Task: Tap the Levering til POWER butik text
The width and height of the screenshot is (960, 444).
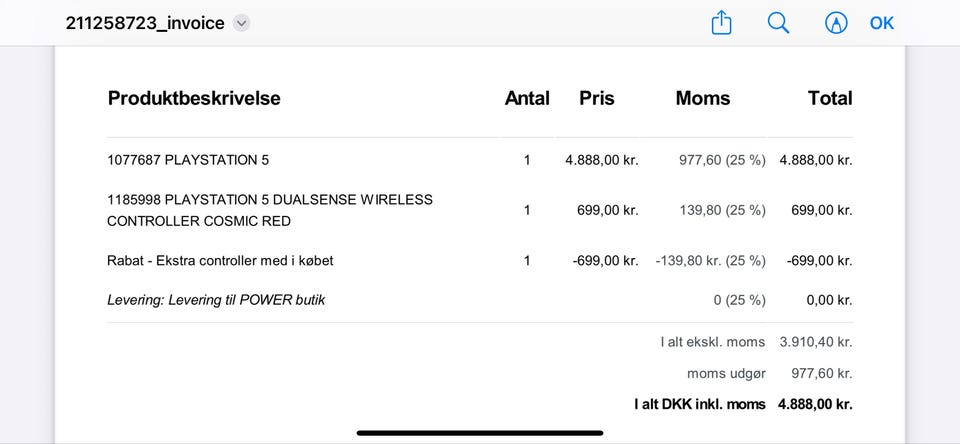Action: click(216, 300)
